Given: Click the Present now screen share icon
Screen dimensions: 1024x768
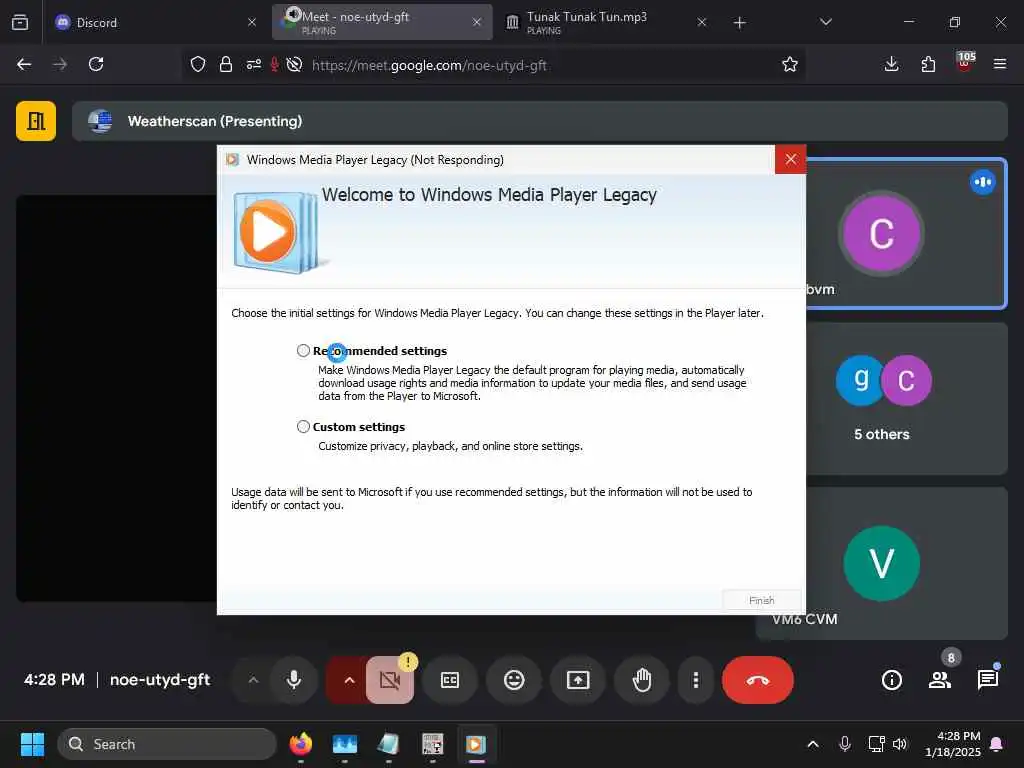Looking at the screenshot, I should [x=578, y=680].
